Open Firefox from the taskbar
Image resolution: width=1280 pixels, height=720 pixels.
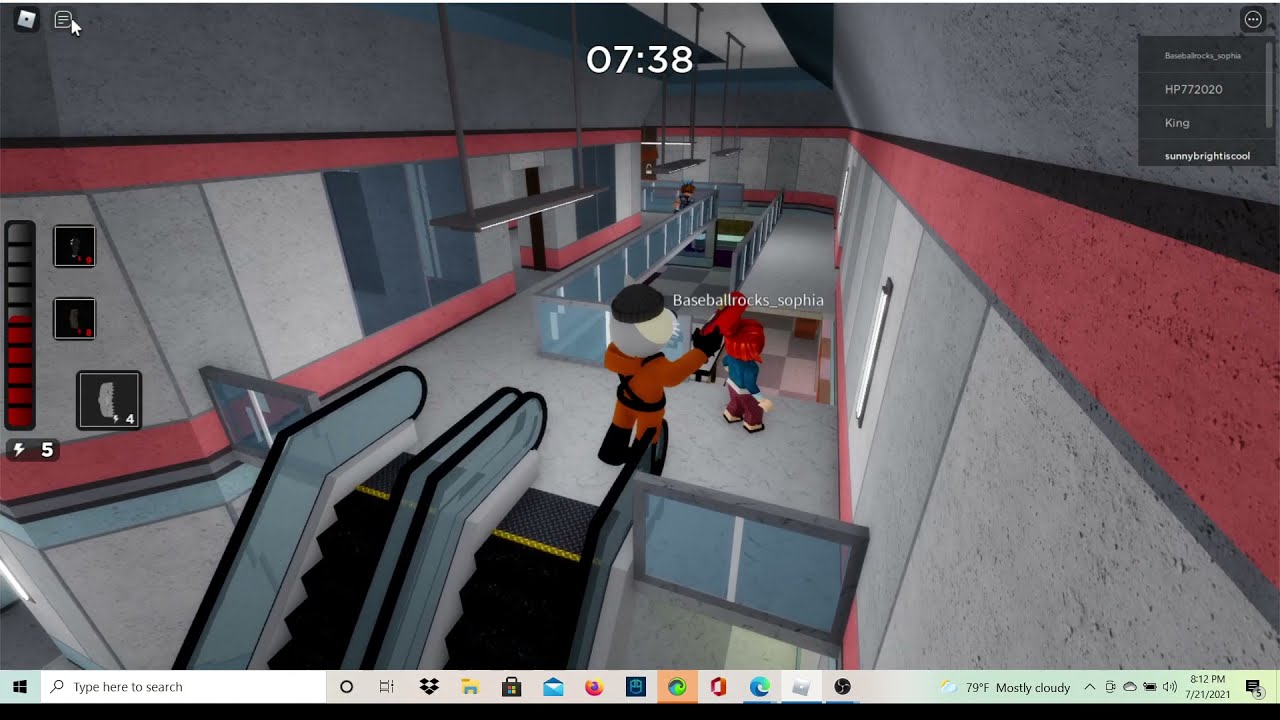point(594,687)
